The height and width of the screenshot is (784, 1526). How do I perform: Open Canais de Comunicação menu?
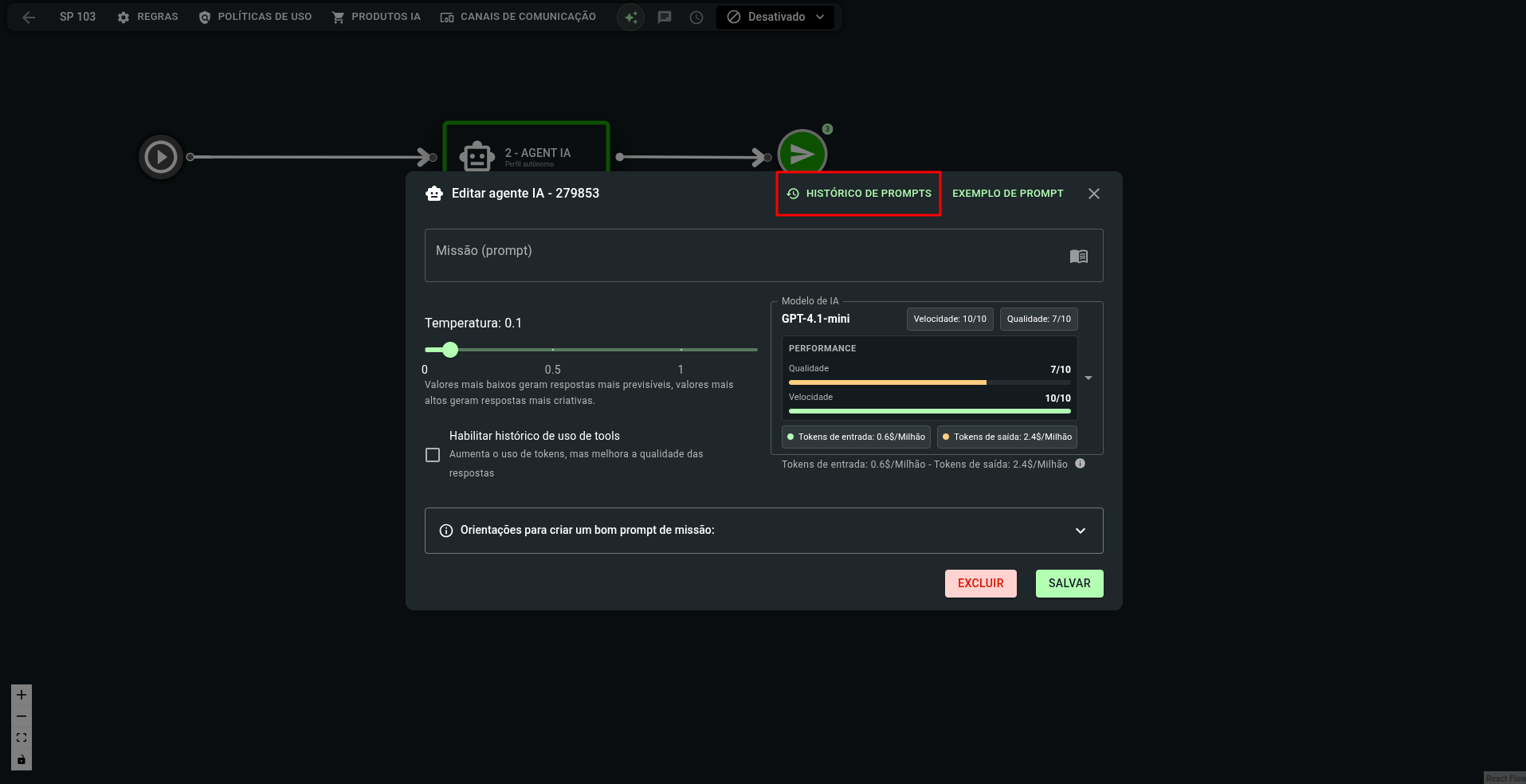point(518,17)
